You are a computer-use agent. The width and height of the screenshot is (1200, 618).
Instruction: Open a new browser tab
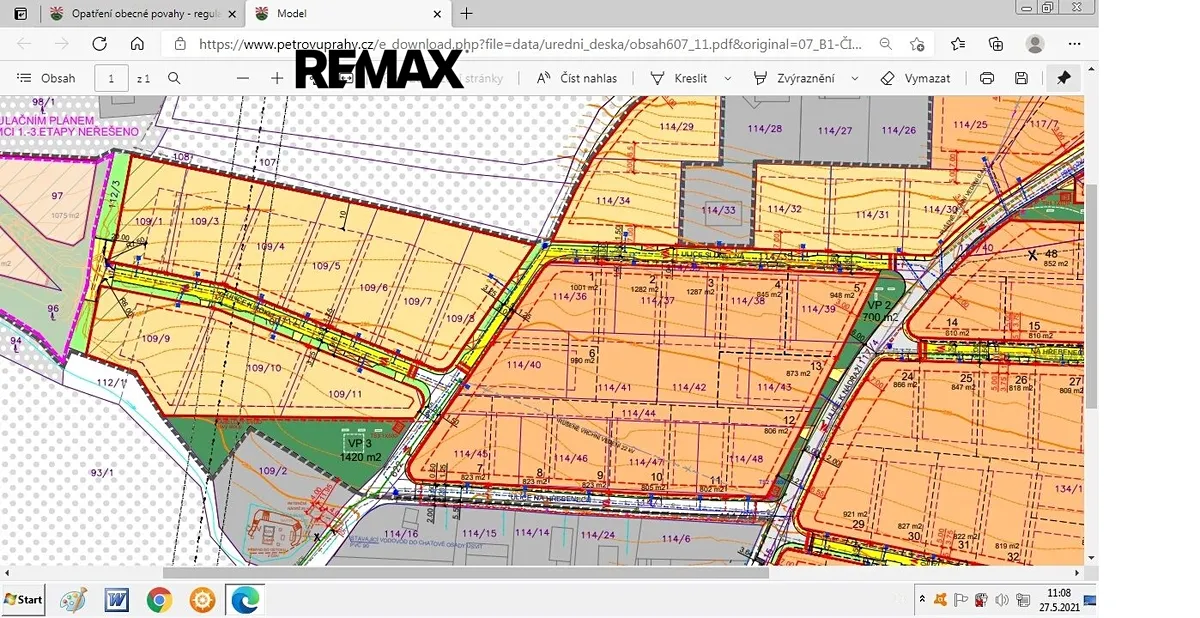(x=466, y=14)
